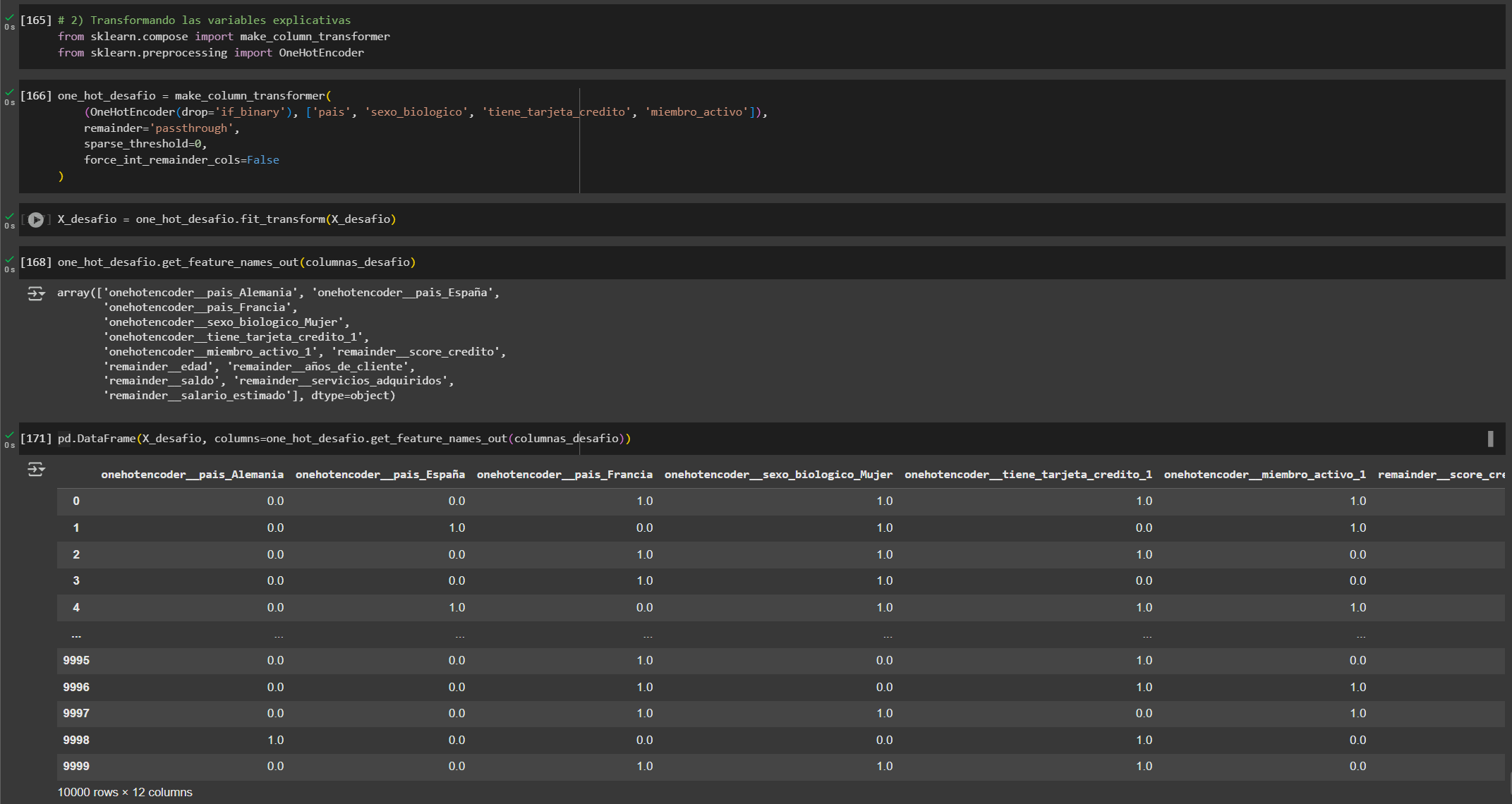Image resolution: width=1512 pixels, height=804 pixels.
Task: Click column header onehotencoder__pais_España
Action: (380, 475)
